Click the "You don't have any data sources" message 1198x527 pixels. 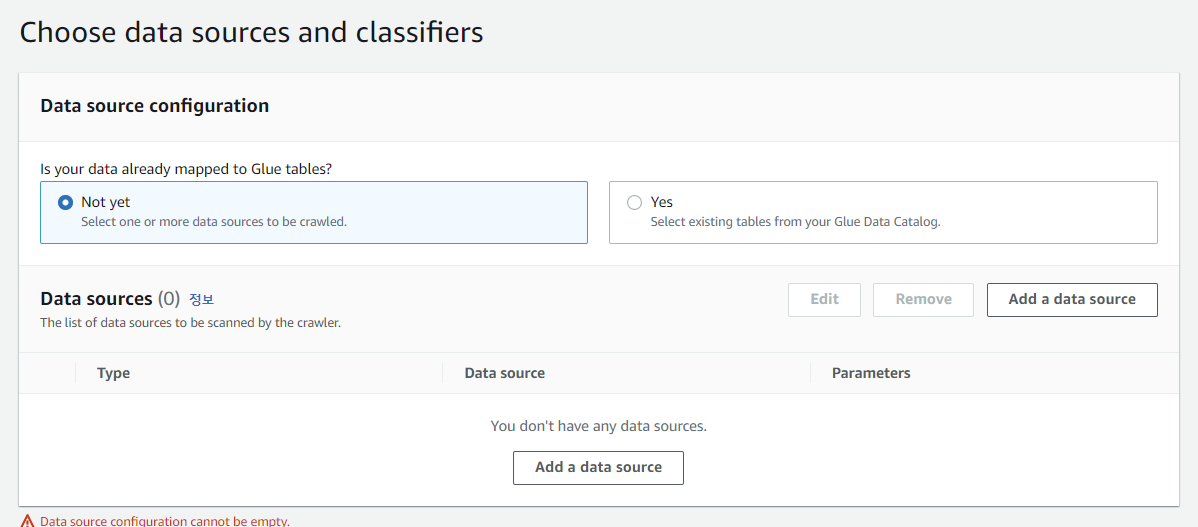[x=598, y=426]
